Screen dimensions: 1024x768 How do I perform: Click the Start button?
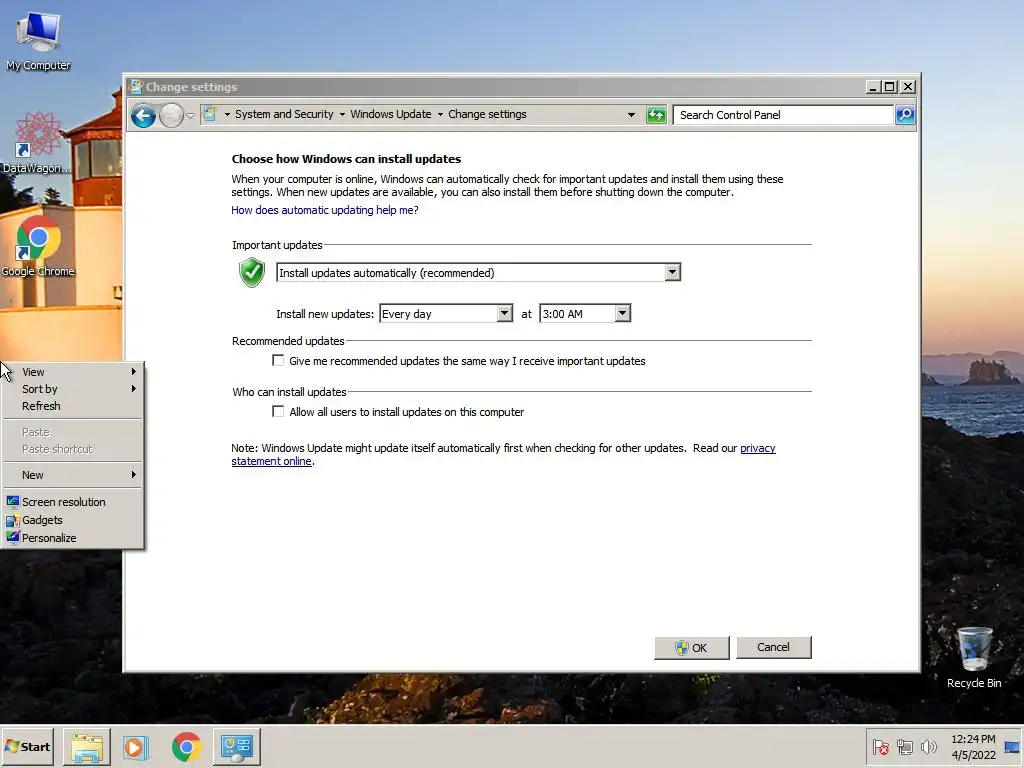tap(27, 746)
